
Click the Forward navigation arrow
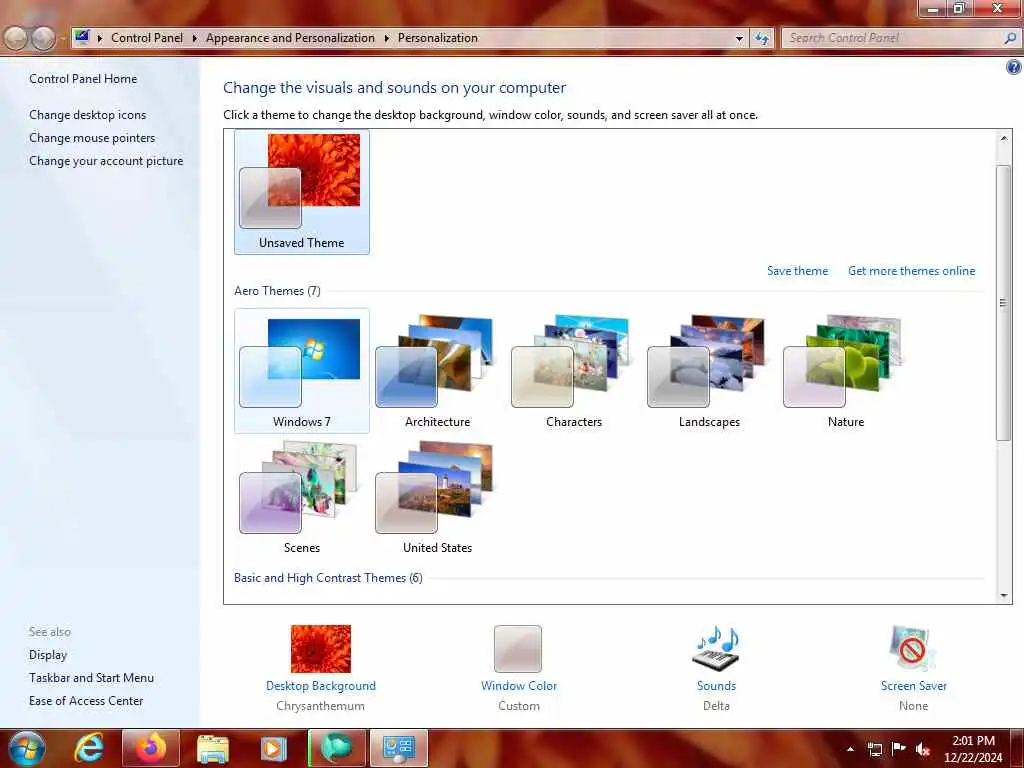43,39
